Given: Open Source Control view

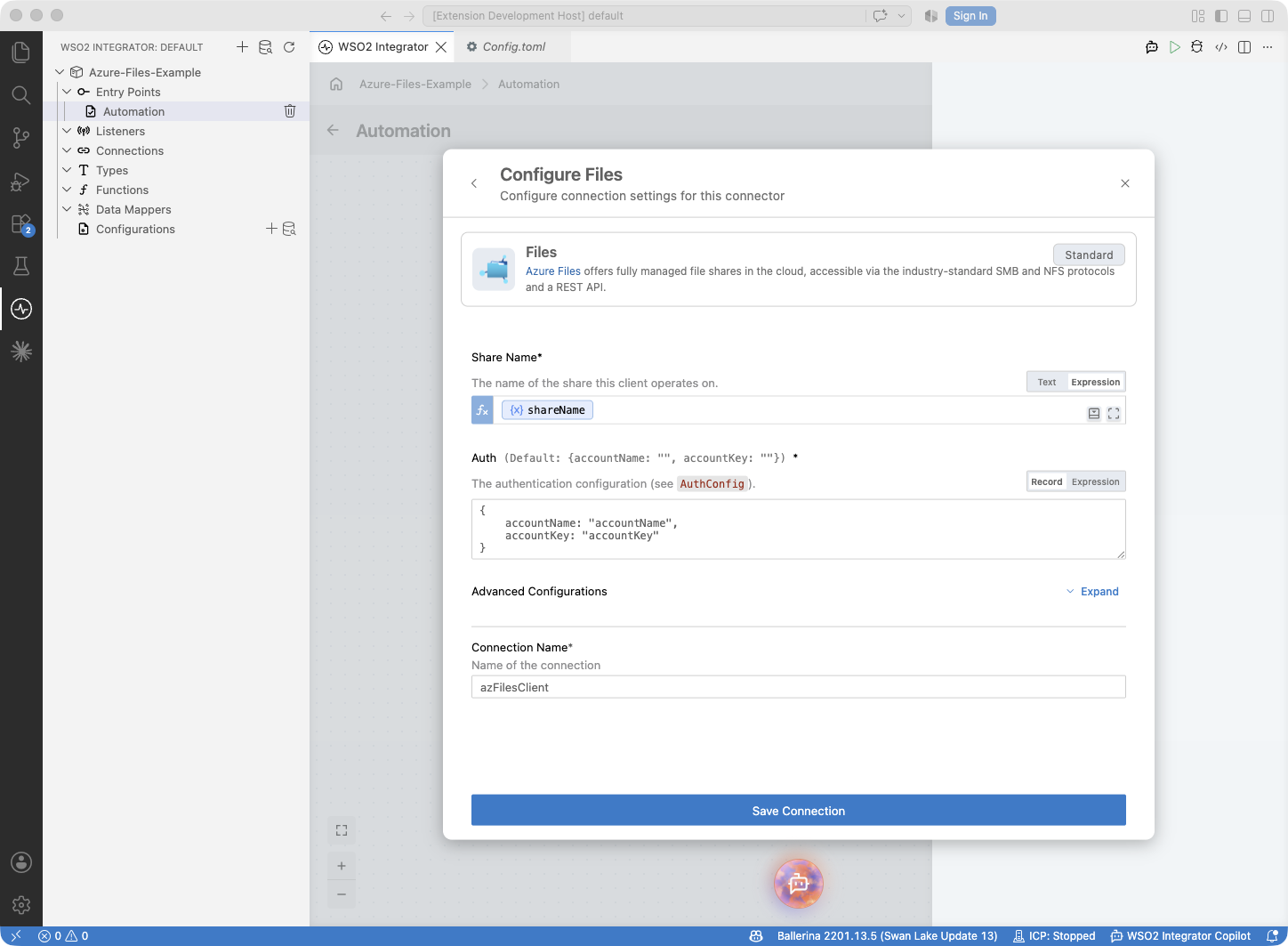Looking at the screenshot, I should (x=21, y=137).
